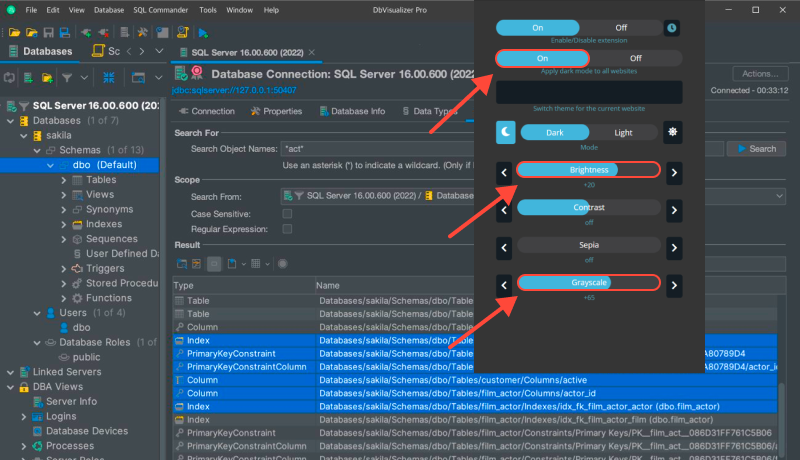The width and height of the screenshot is (800, 460).
Task: Click Grayscale decrease left arrow
Action: 504,285
